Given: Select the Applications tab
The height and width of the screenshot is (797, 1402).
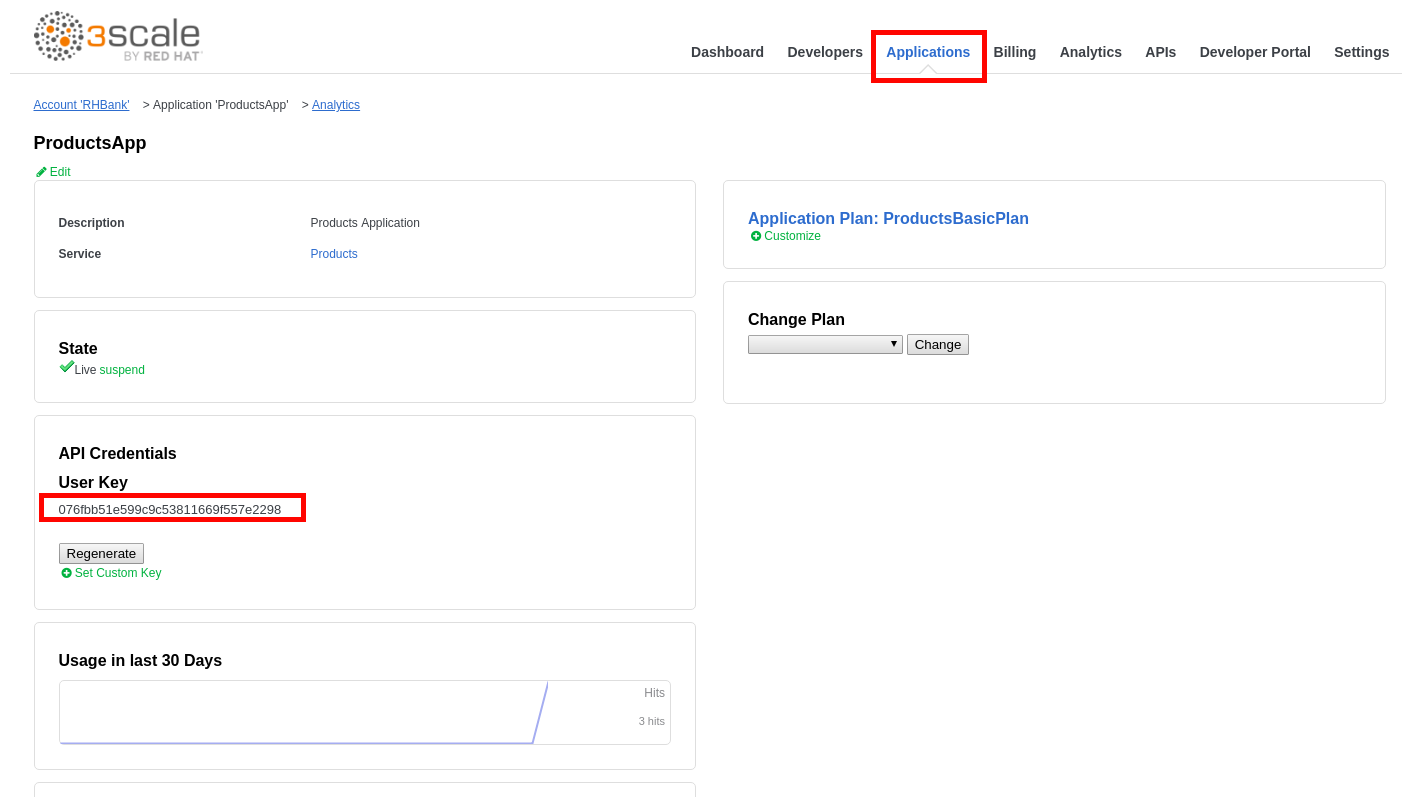Looking at the screenshot, I should (927, 52).
